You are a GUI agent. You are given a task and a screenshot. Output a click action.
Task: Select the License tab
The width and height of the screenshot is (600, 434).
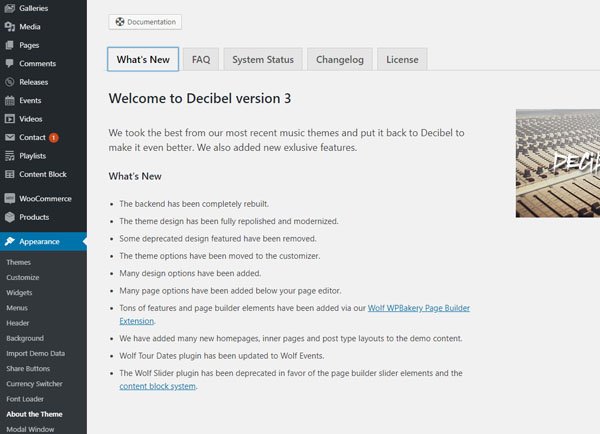[402, 59]
